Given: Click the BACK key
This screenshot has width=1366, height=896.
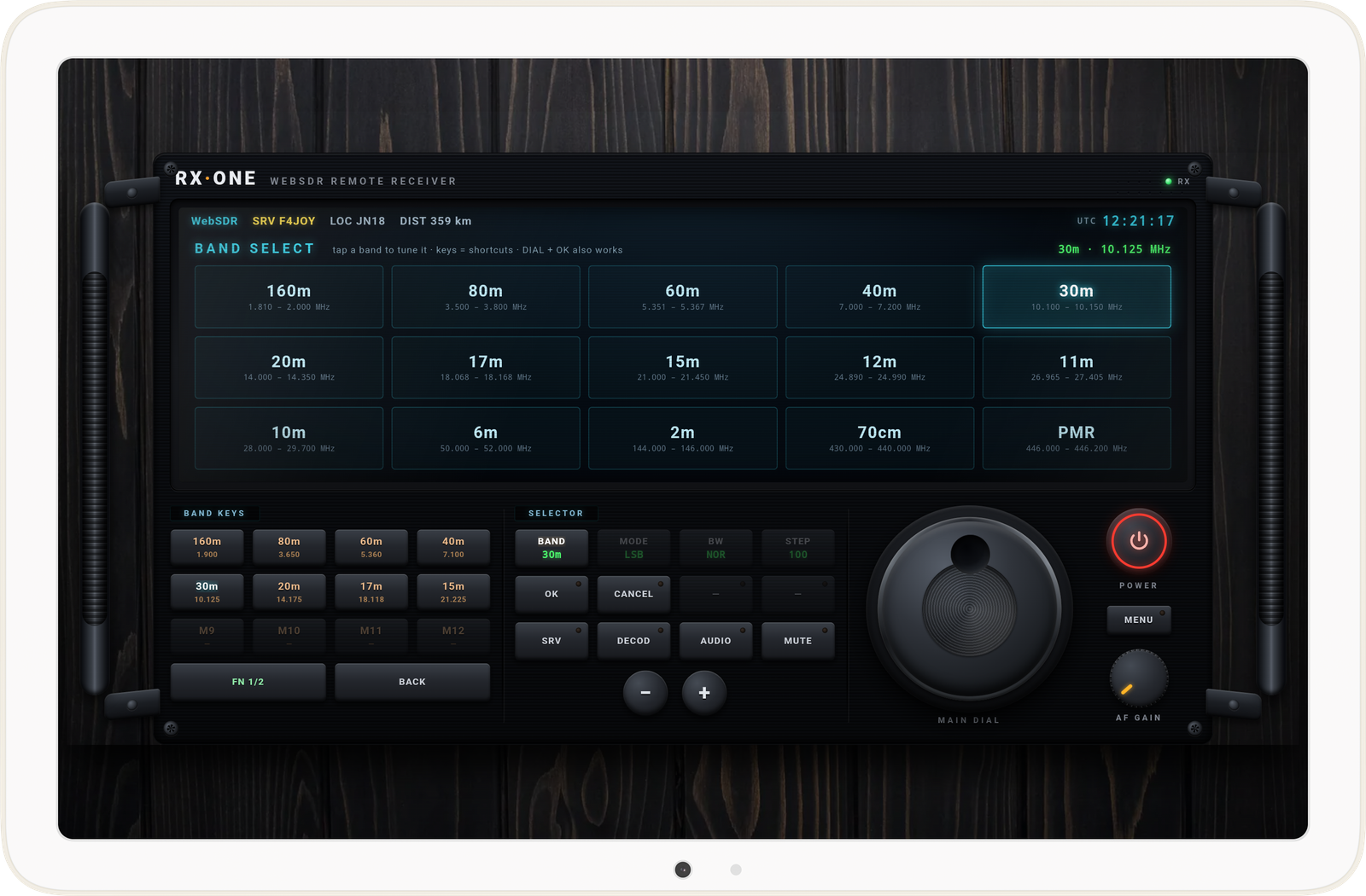Looking at the screenshot, I should pos(412,682).
